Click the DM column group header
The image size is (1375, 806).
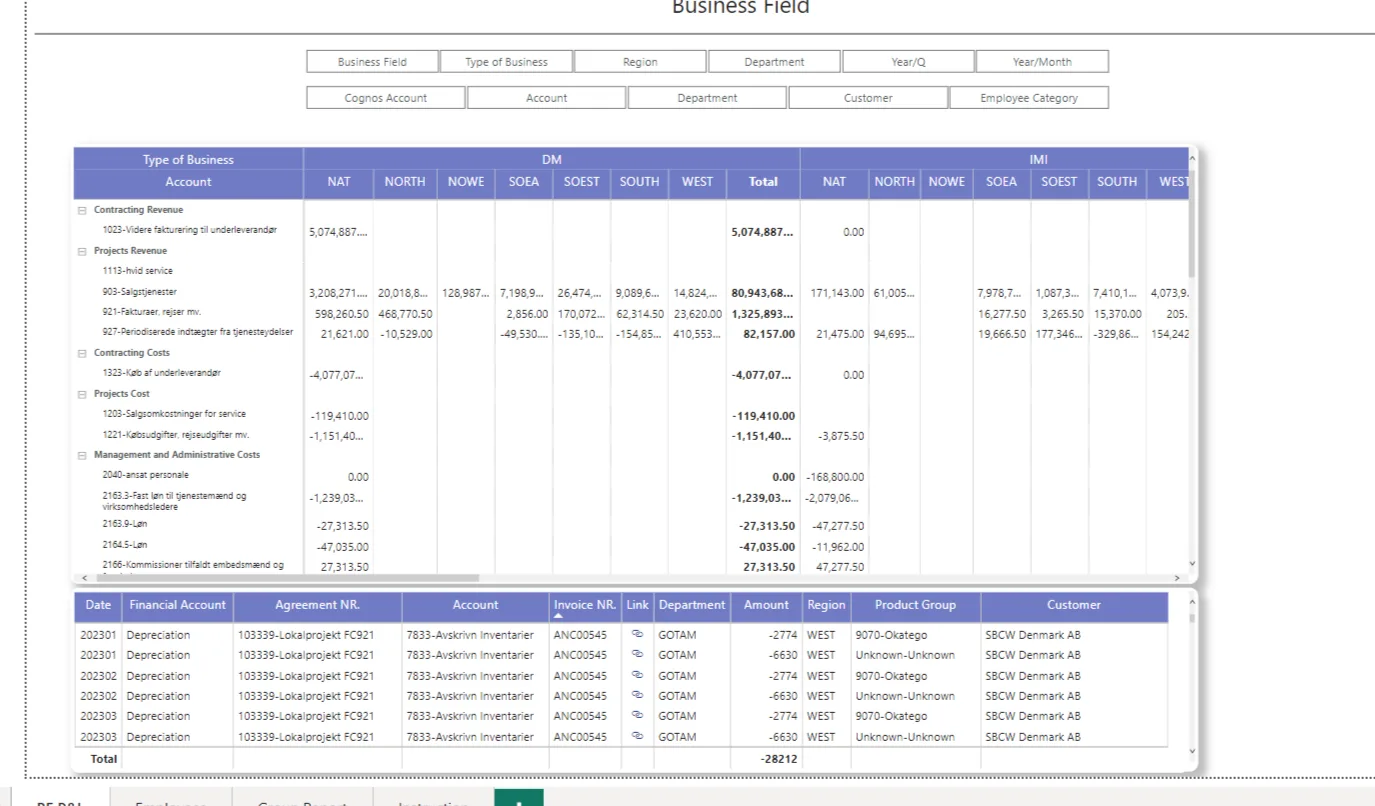552,159
